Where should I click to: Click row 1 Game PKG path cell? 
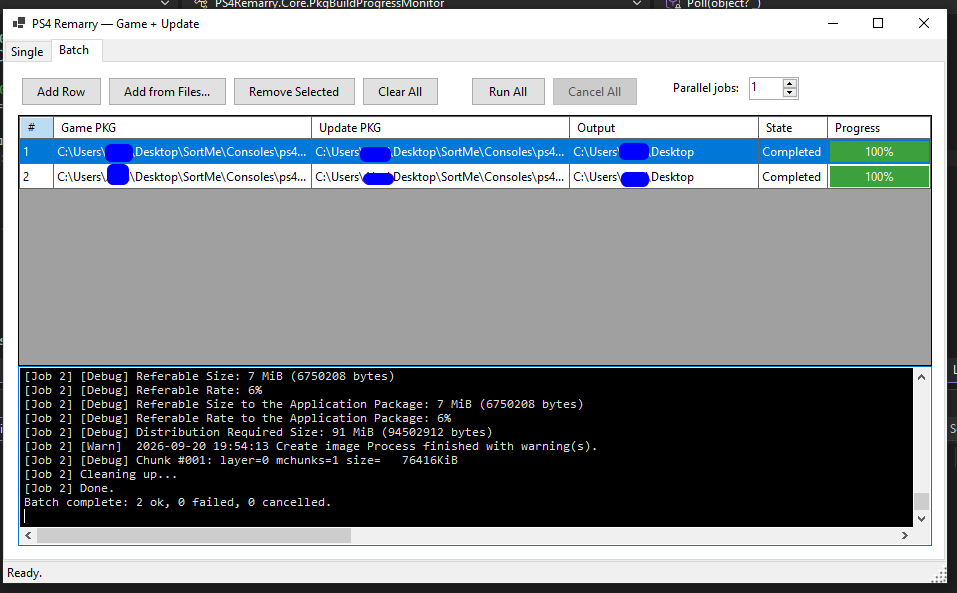pyautogui.click(x=182, y=152)
